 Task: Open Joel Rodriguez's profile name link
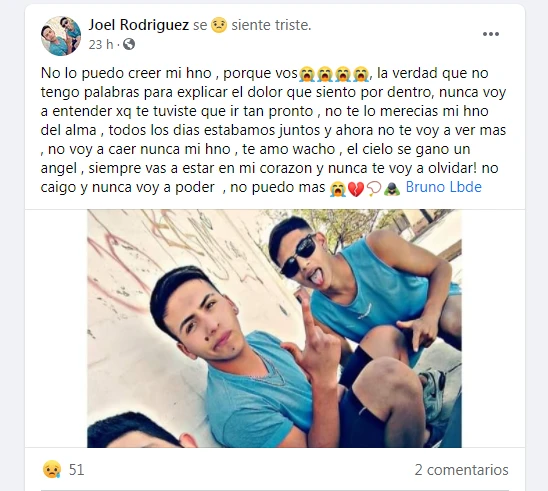click(138, 25)
